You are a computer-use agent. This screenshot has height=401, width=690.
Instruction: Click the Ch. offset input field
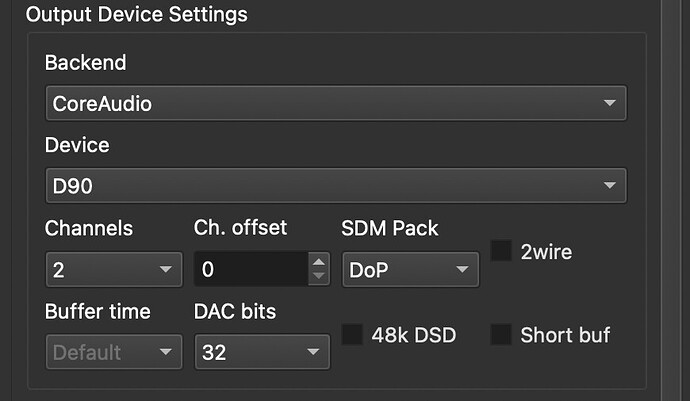(x=251, y=269)
